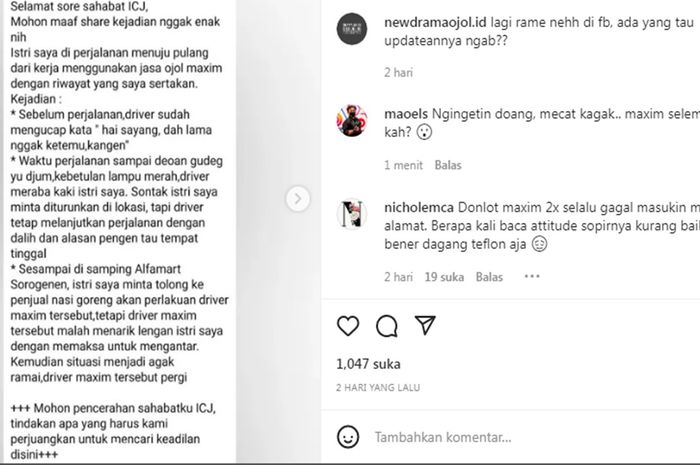This screenshot has width=700, height=465.
Task: Open emoji picker smiley icon
Action: click(x=348, y=436)
